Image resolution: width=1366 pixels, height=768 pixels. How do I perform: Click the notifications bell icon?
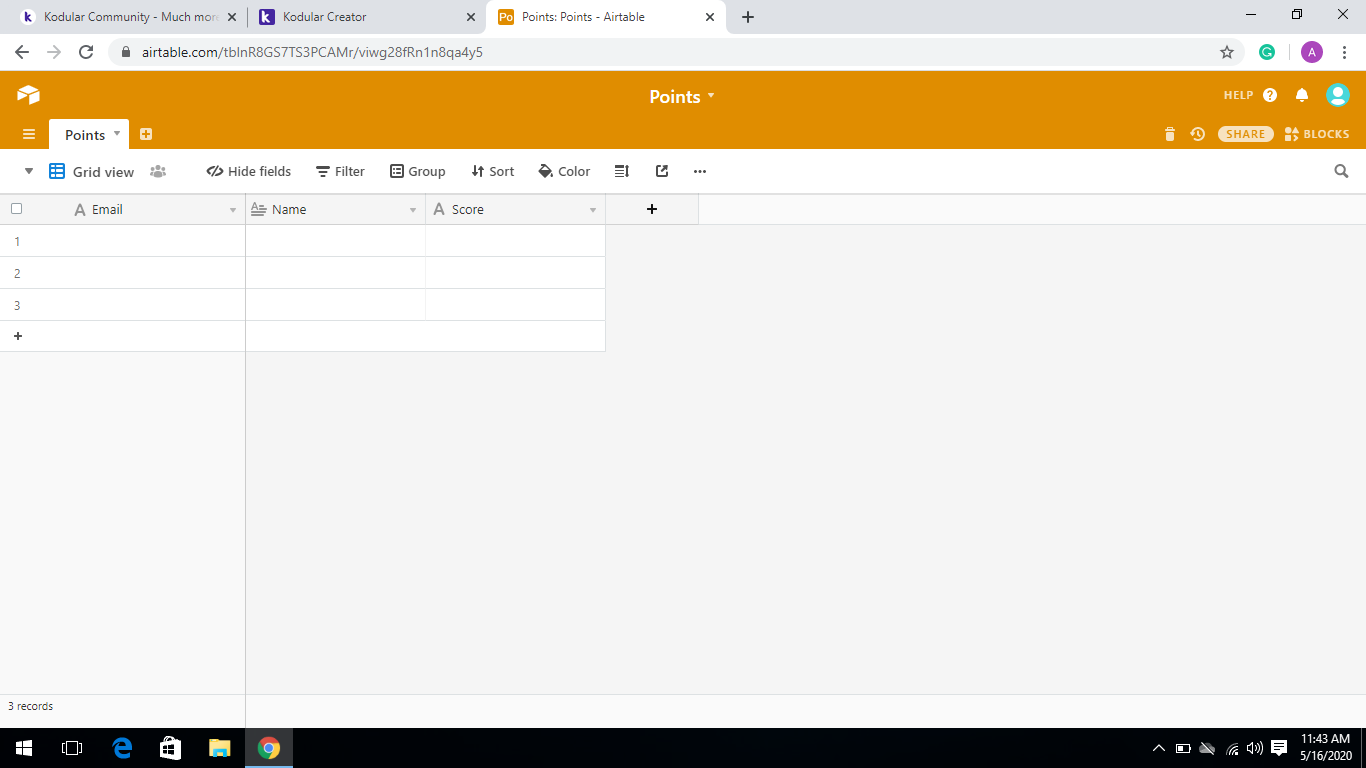1302,95
